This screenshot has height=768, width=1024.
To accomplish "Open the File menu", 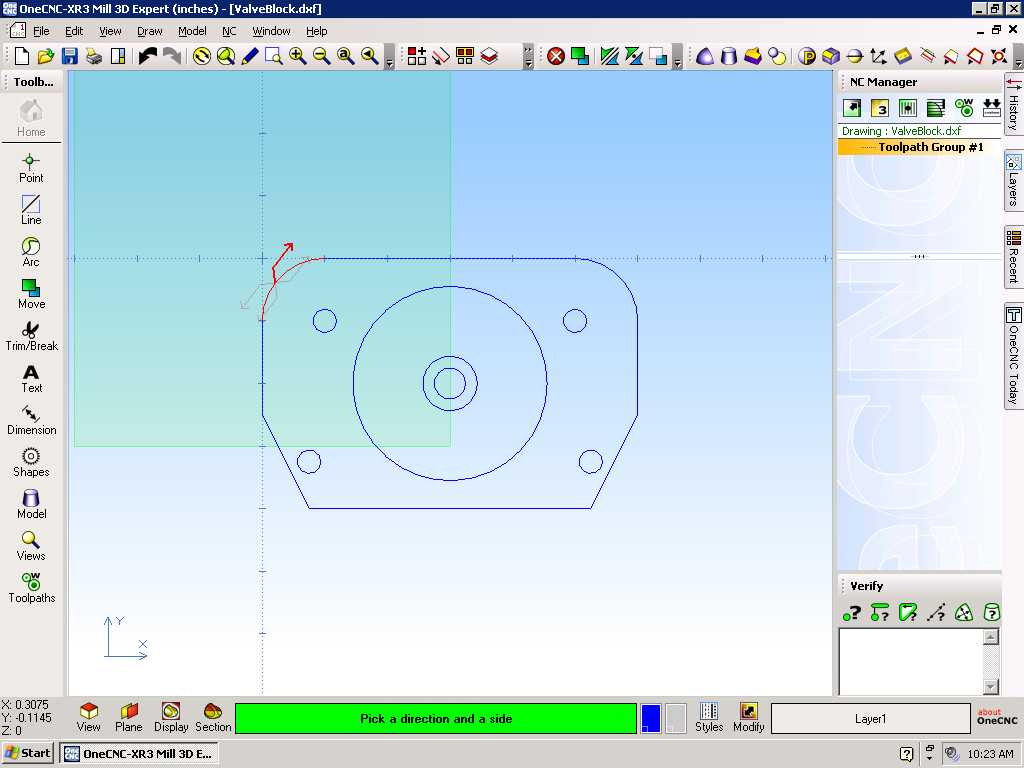I will click(x=41, y=31).
